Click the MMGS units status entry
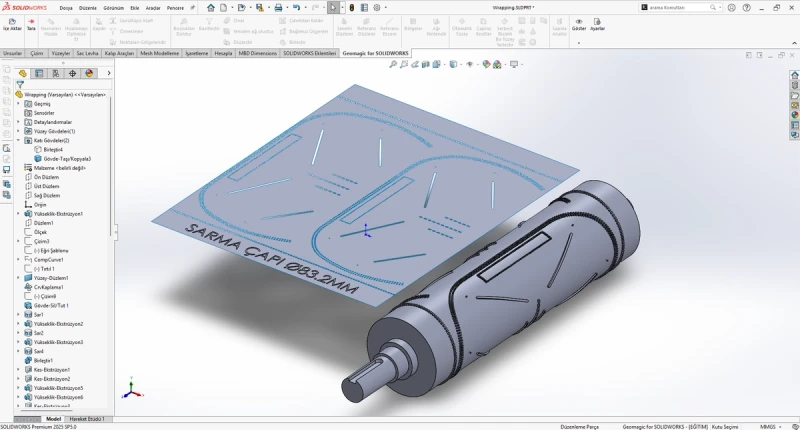Viewport: 800px width, 430px height. click(x=767, y=426)
